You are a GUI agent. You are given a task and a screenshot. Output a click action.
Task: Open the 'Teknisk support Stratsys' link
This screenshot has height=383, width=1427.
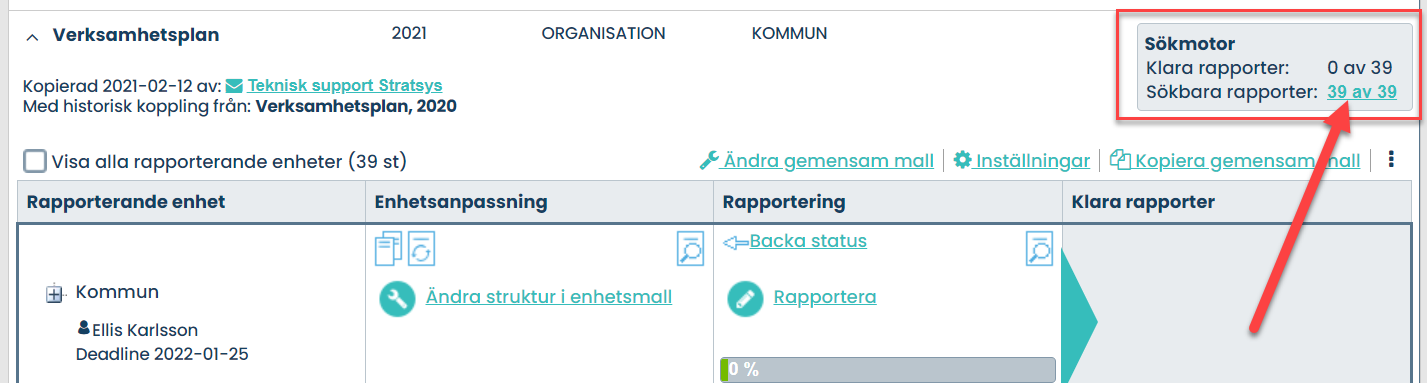click(x=345, y=85)
